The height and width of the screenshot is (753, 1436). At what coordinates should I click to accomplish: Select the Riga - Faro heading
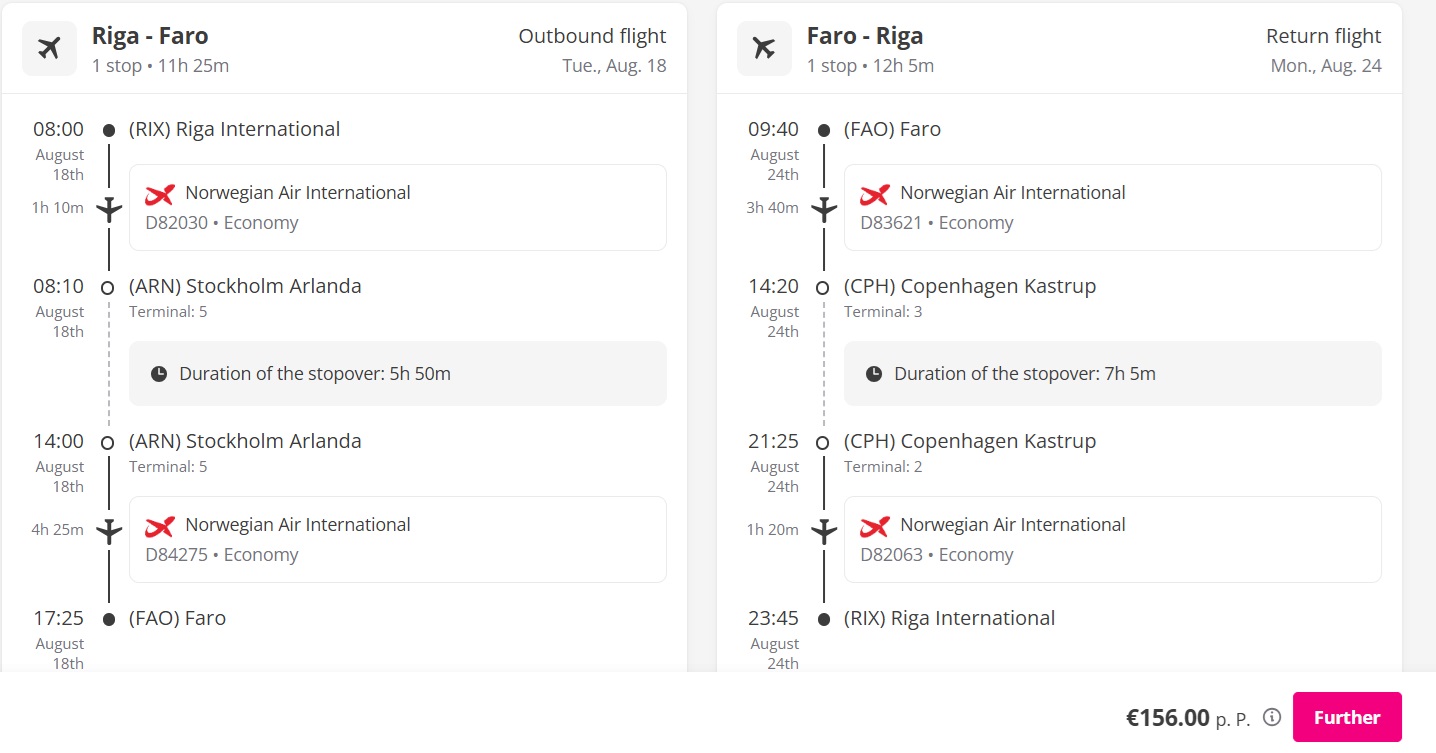coord(150,36)
